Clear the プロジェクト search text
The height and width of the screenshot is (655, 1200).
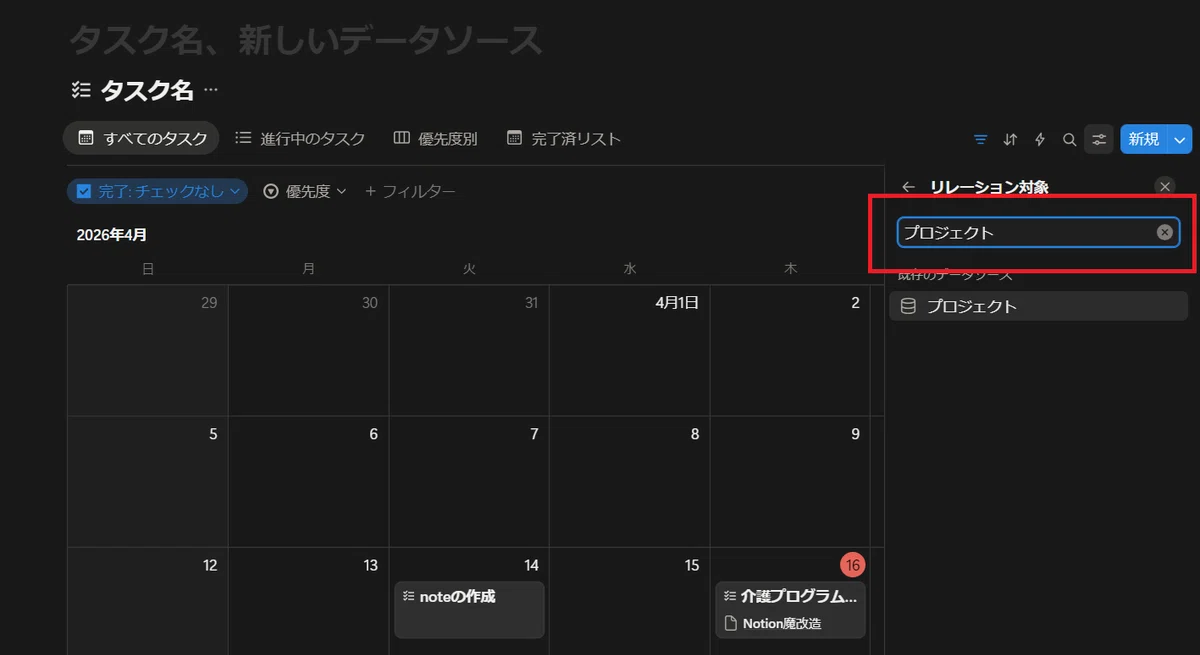[x=1165, y=232]
